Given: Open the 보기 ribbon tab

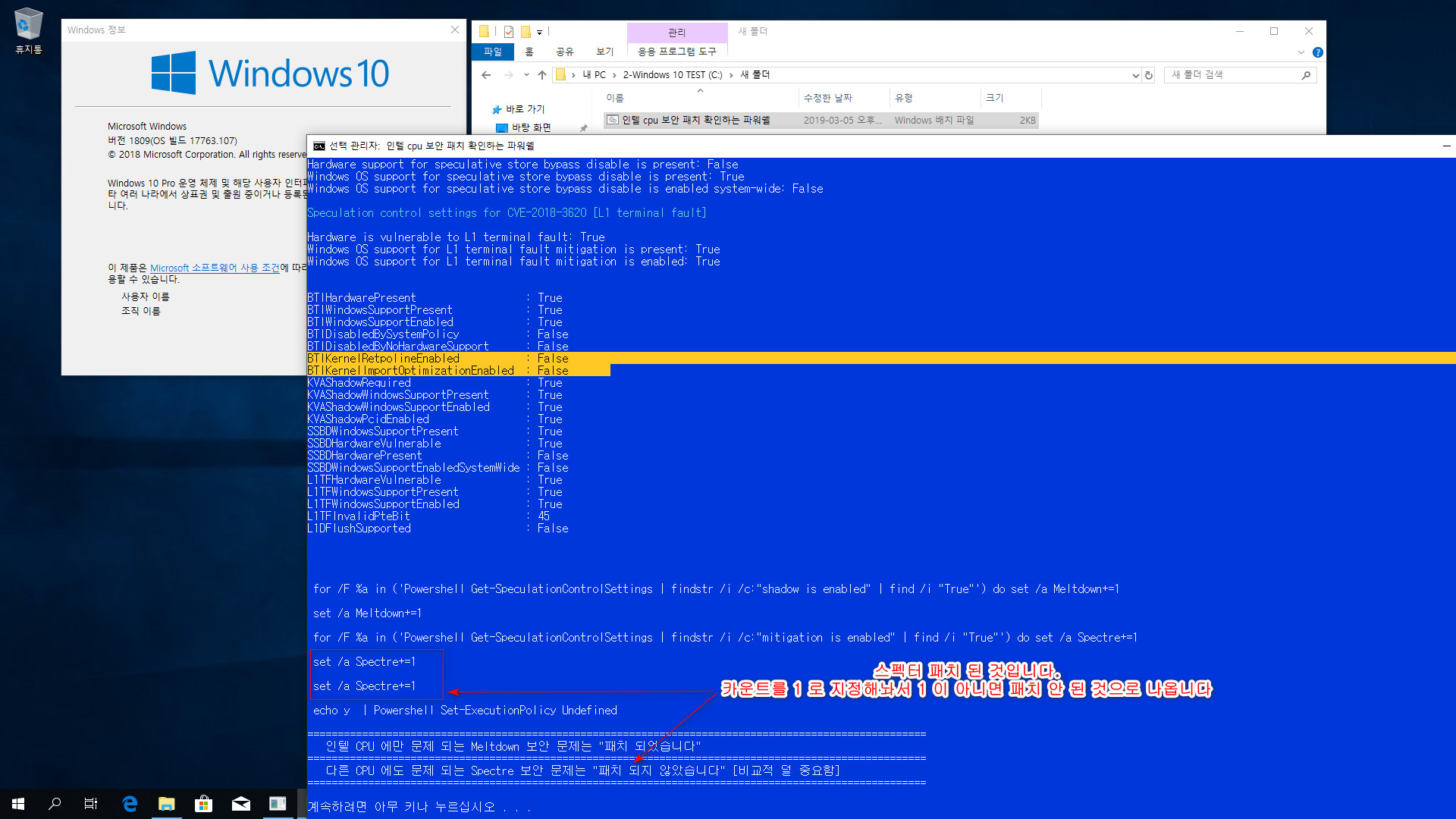Looking at the screenshot, I should pos(604,52).
